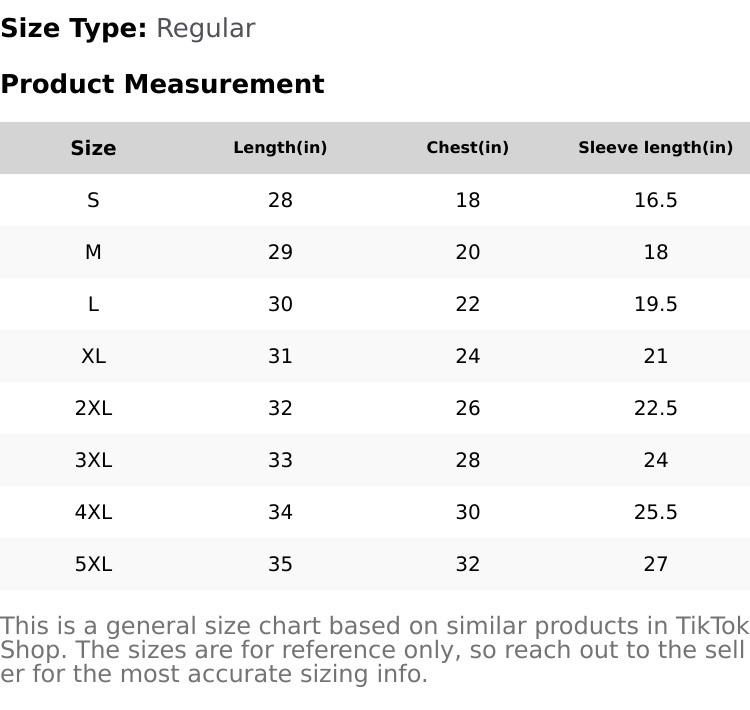Click the 25.5 sleeve length value
Viewport: 750px width, 710px height.
click(x=655, y=512)
